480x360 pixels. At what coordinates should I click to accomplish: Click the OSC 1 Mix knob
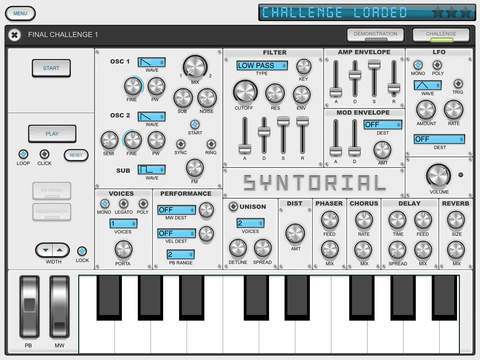click(195, 67)
